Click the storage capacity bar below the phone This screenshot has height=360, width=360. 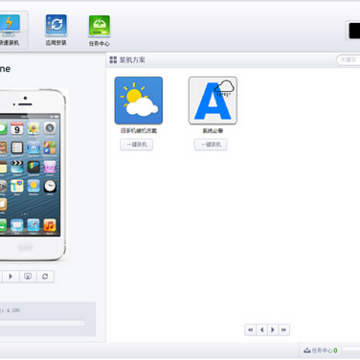[42, 323]
